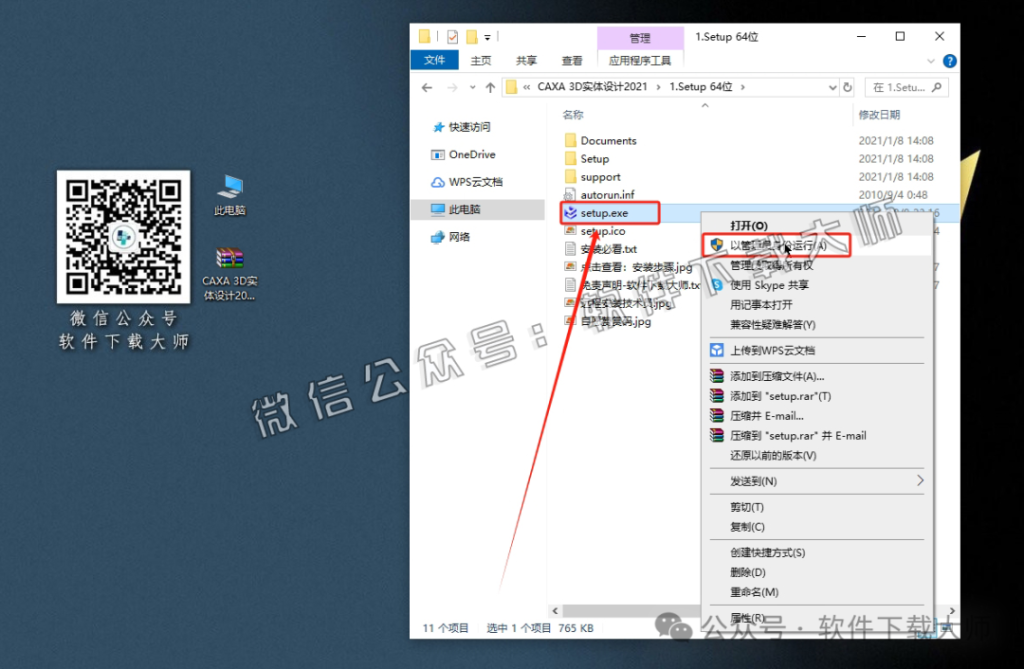The height and width of the screenshot is (669, 1024).
Task: Select the CAXA 3D archive desktop icon
Action: point(230,273)
